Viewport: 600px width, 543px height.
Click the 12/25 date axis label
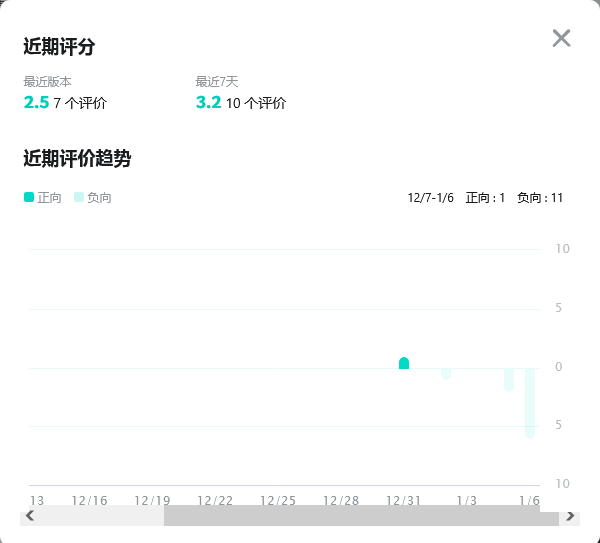pyautogui.click(x=278, y=500)
